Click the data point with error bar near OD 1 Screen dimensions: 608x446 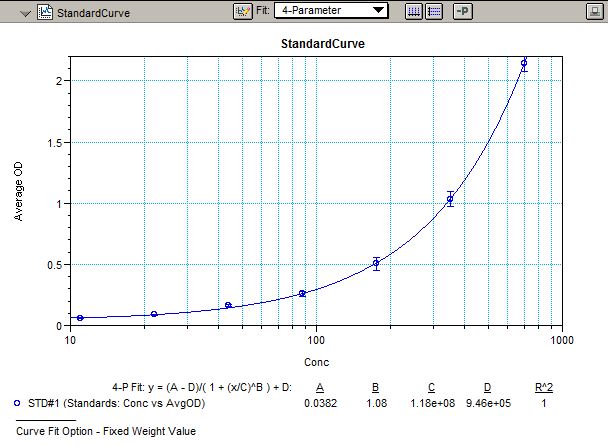pos(450,199)
